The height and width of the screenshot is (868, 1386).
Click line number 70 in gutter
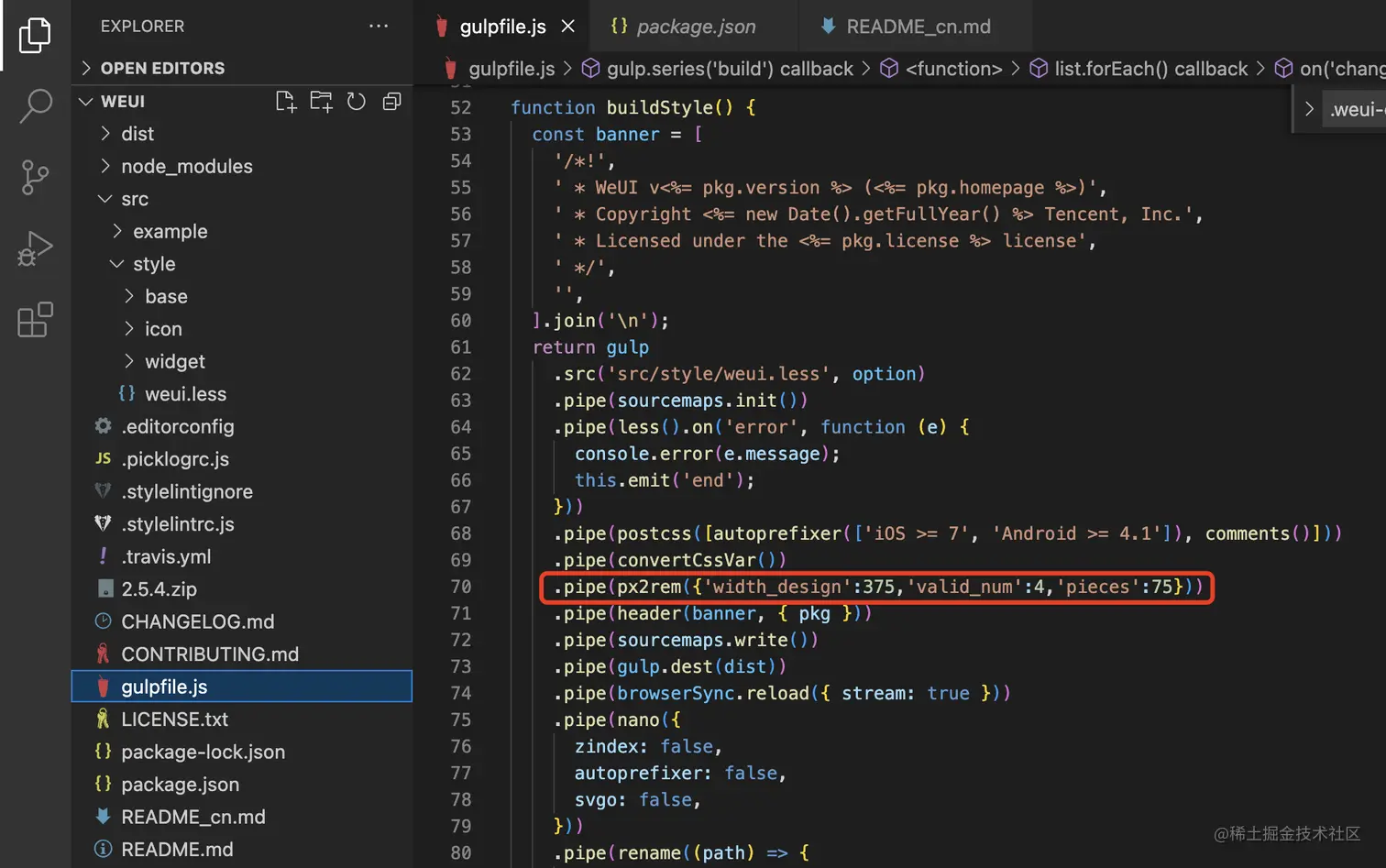(x=460, y=587)
